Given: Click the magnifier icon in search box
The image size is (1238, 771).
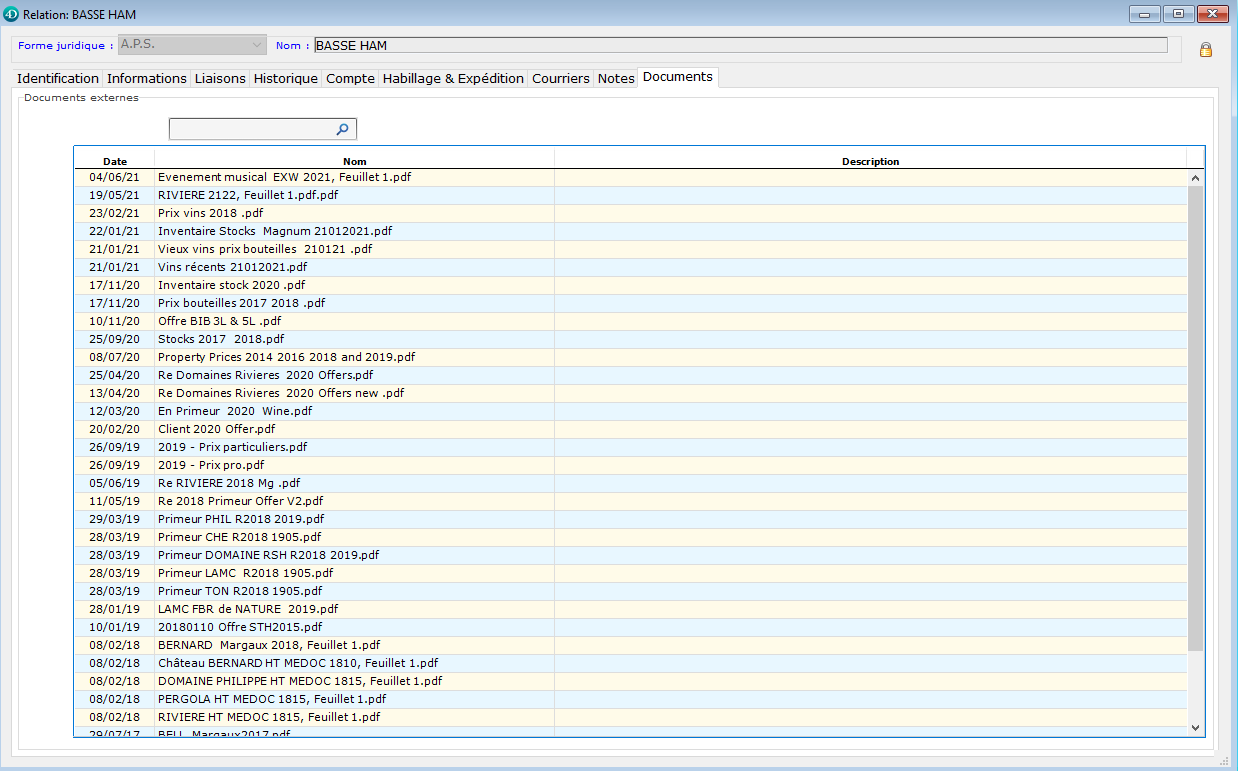Looking at the screenshot, I should click(342, 129).
